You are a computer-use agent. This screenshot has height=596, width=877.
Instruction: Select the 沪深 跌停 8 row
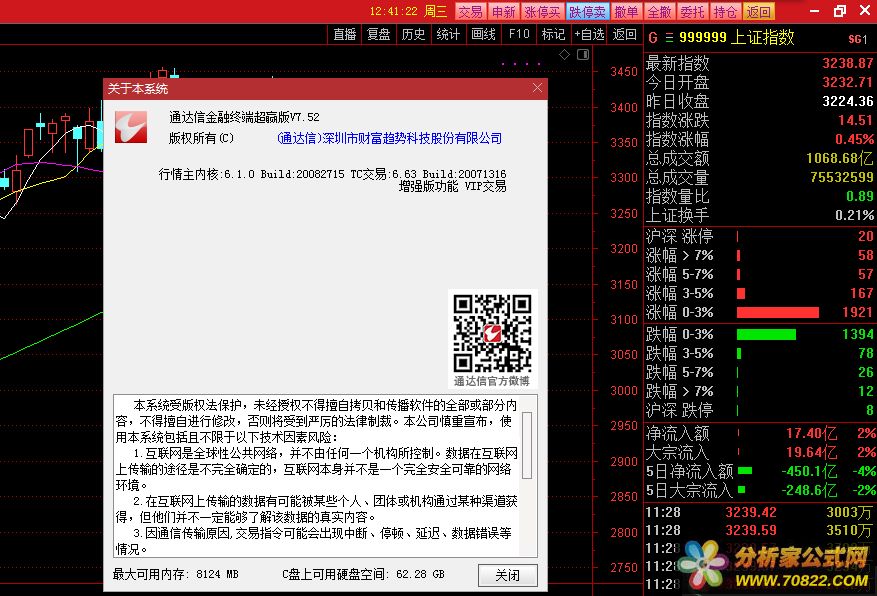click(x=760, y=410)
